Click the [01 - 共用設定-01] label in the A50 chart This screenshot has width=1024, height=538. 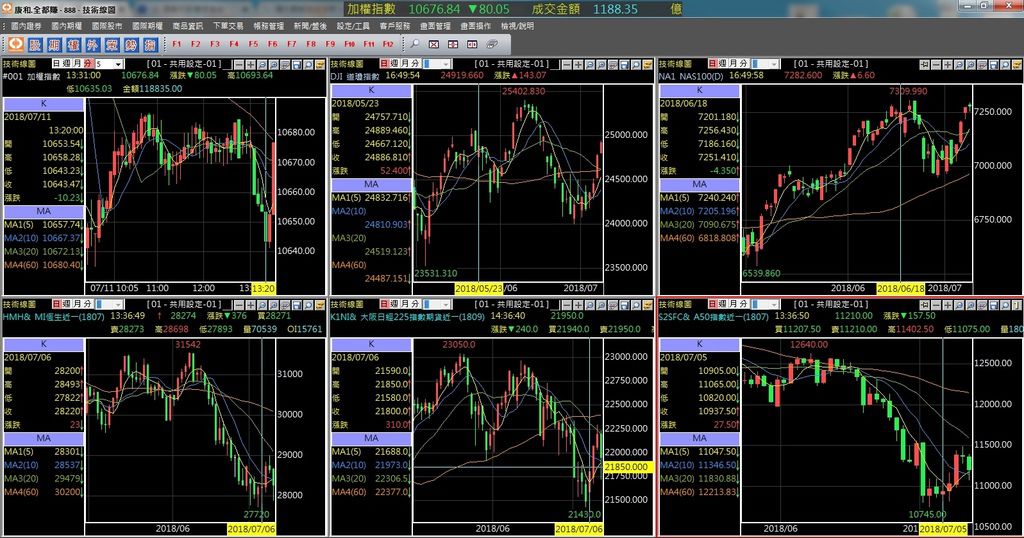click(x=831, y=304)
